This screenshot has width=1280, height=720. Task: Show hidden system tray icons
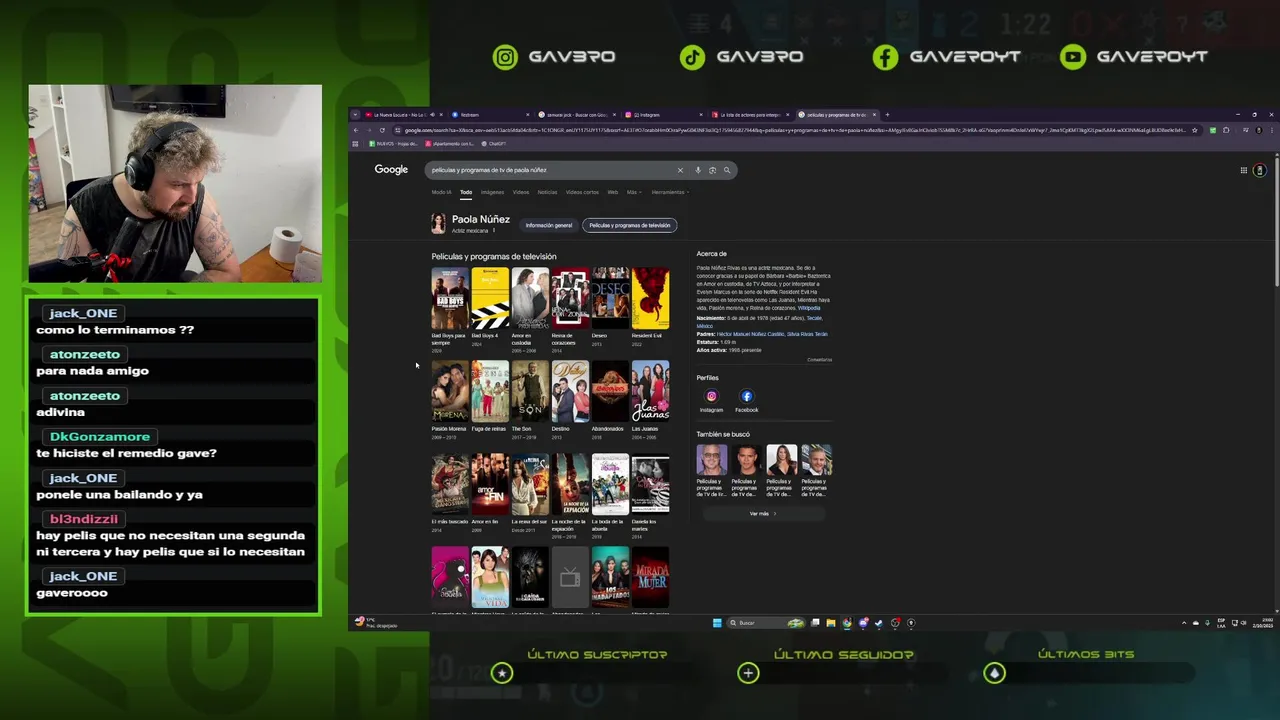click(x=1183, y=623)
